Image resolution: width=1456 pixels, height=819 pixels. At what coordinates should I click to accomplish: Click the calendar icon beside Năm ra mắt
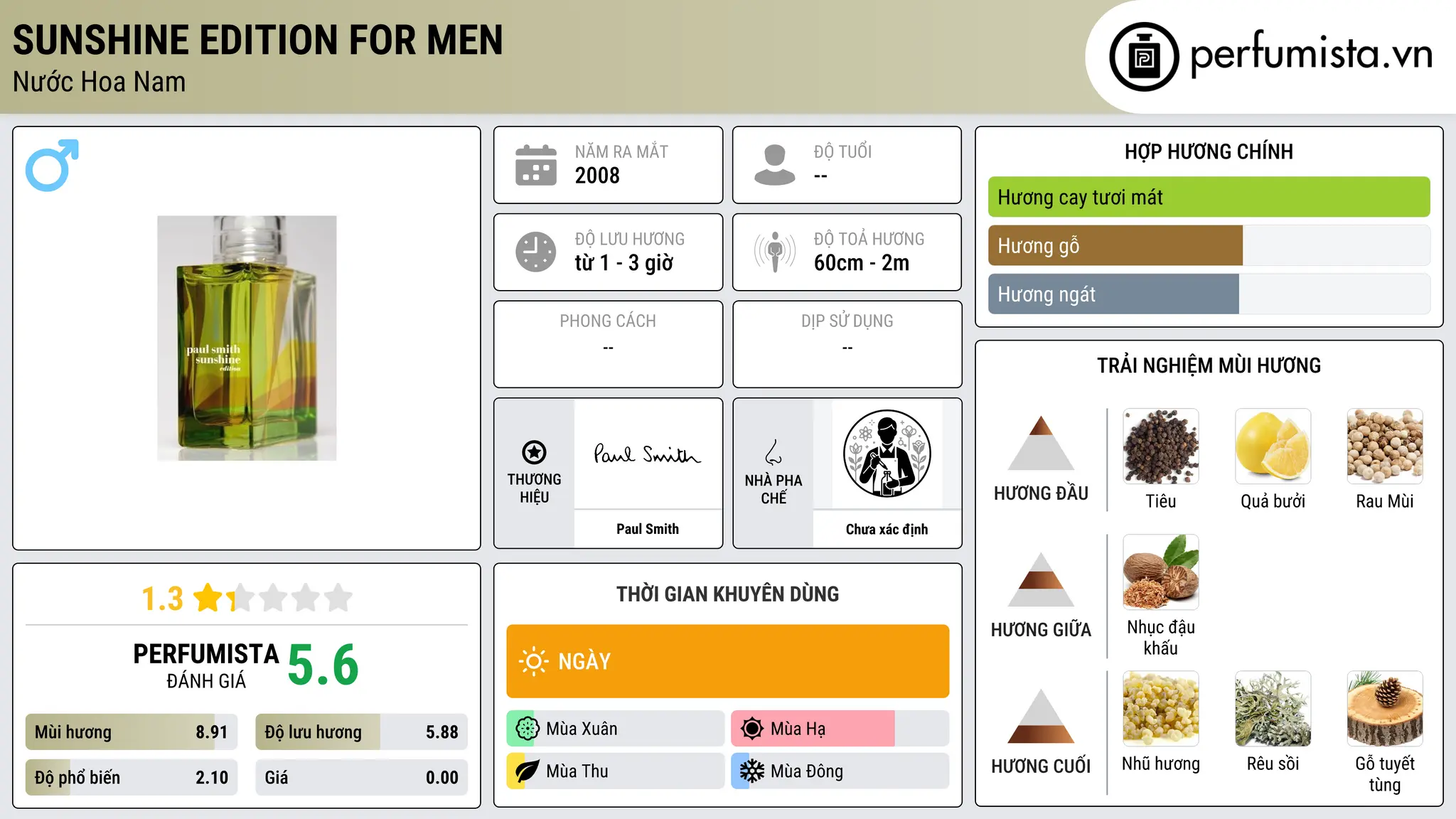536,165
